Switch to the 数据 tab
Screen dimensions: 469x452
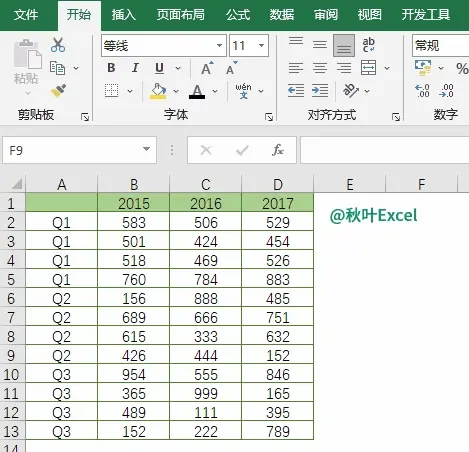pyautogui.click(x=282, y=15)
